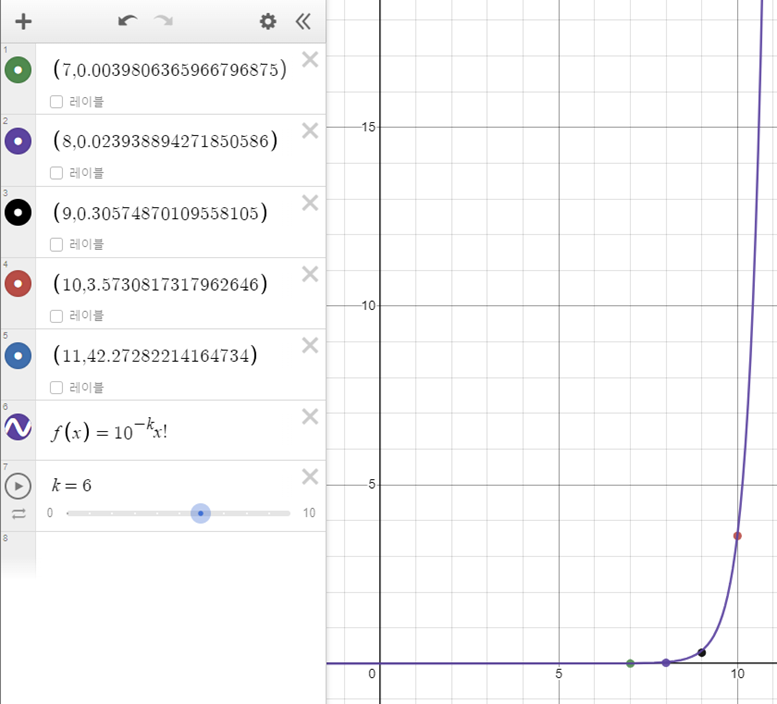Check label box for point (9, 0.3057...)
This screenshot has height=704, width=777.
(56, 244)
